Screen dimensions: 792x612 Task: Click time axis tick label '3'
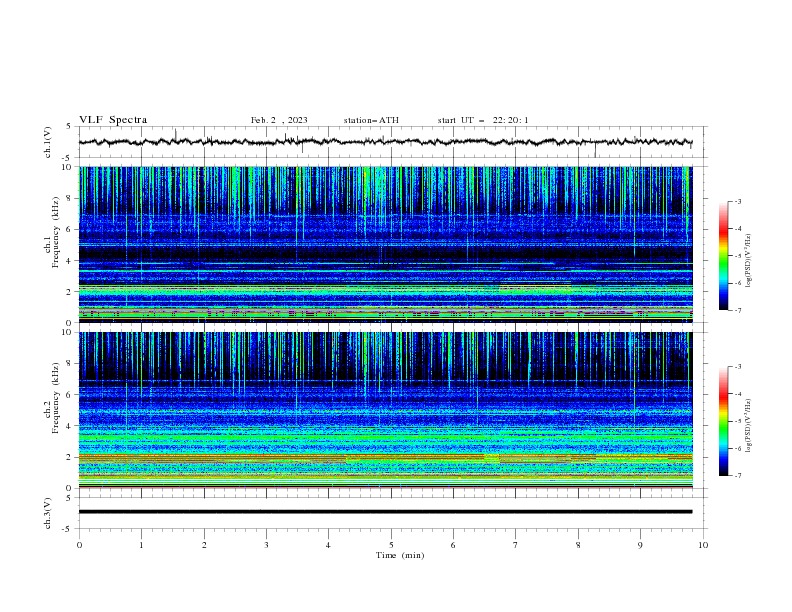click(266, 545)
